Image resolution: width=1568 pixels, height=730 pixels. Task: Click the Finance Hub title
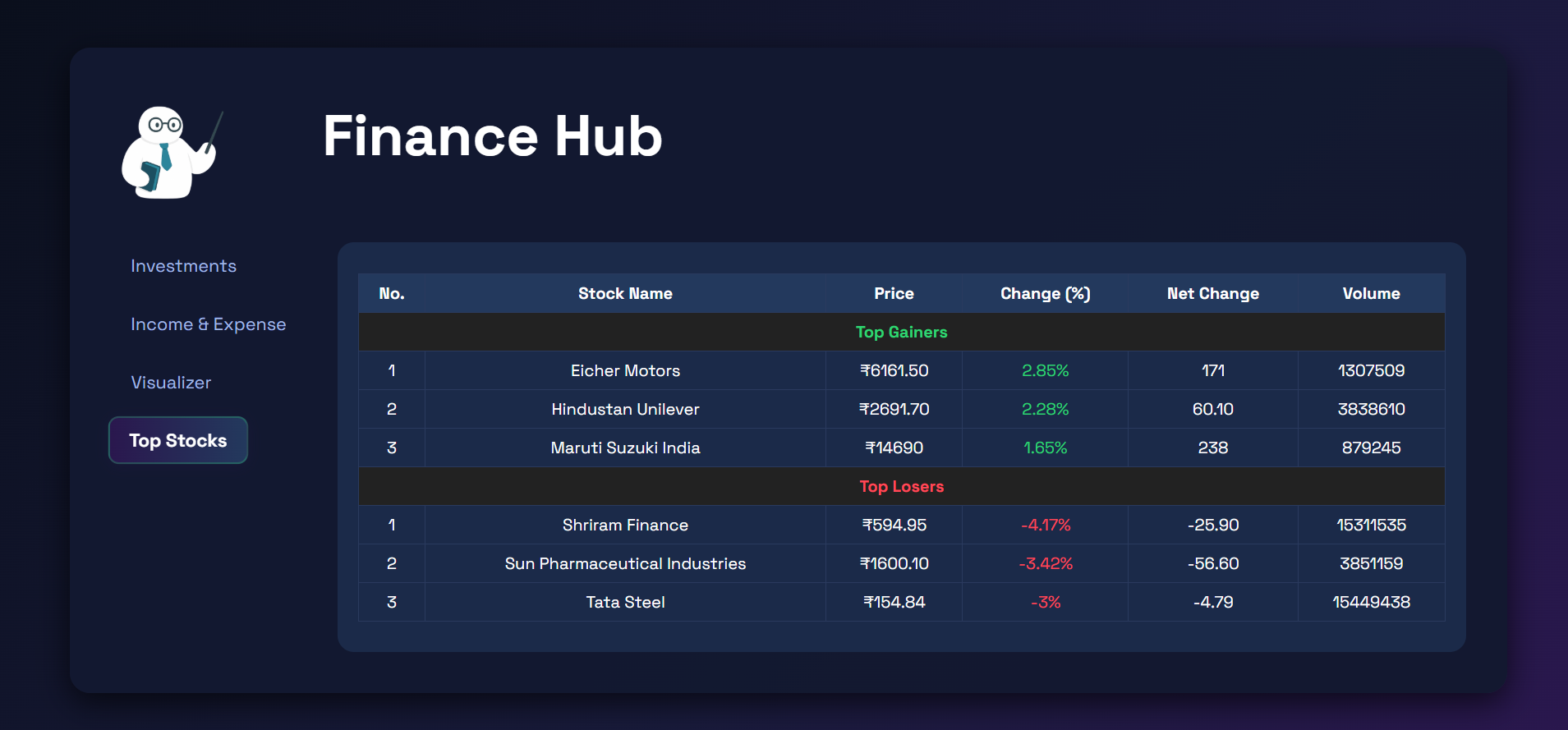point(492,135)
